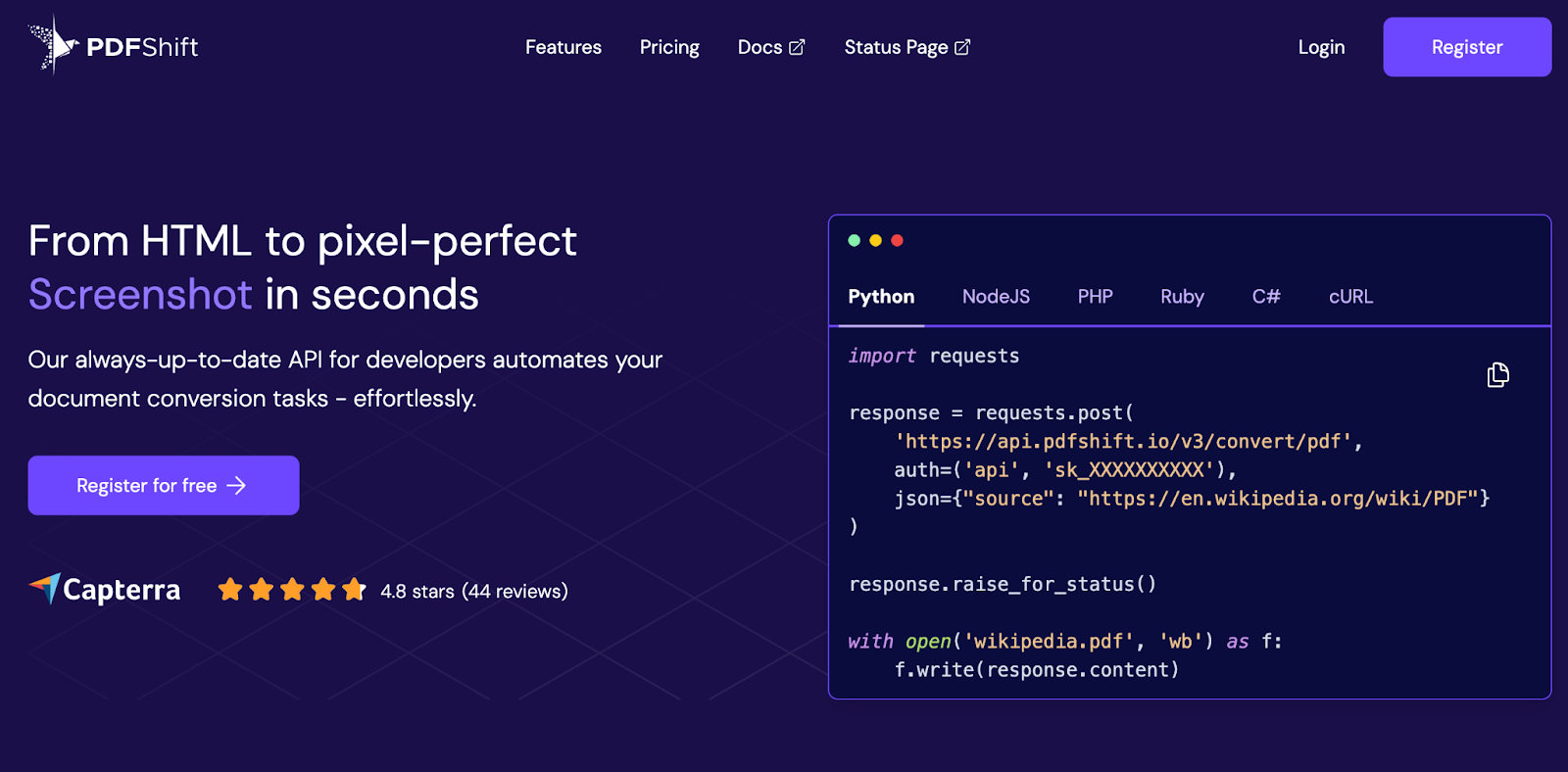Switch to the NodeJS code tab
This screenshot has height=772, width=1568.
pyautogui.click(x=996, y=297)
